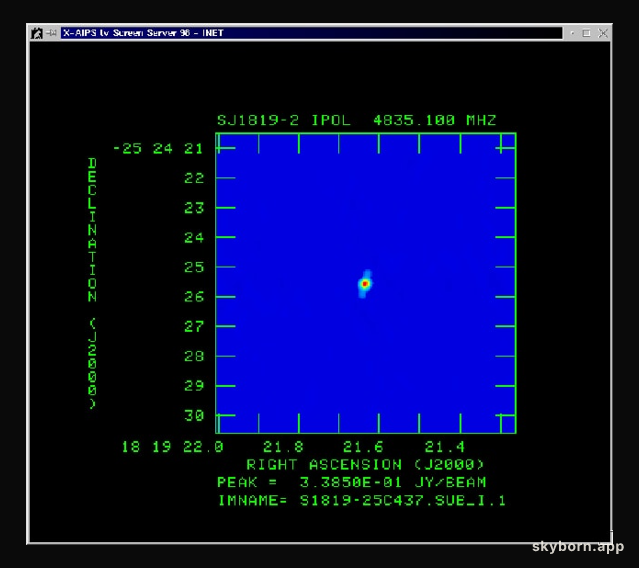
Task: Click the declination tick label '26'
Action: click(194, 297)
